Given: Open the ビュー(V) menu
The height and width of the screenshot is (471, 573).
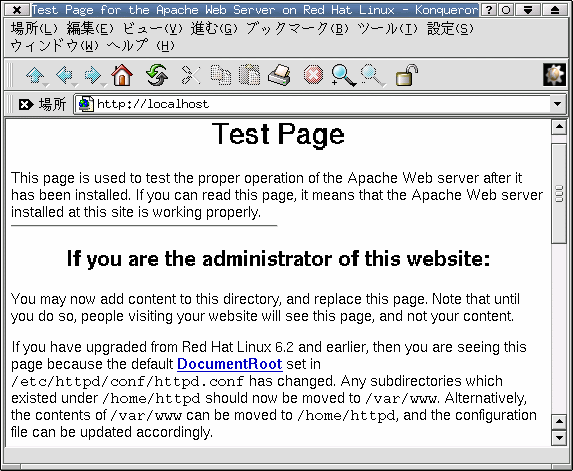Looking at the screenshot, I should [x=152, y=29].
